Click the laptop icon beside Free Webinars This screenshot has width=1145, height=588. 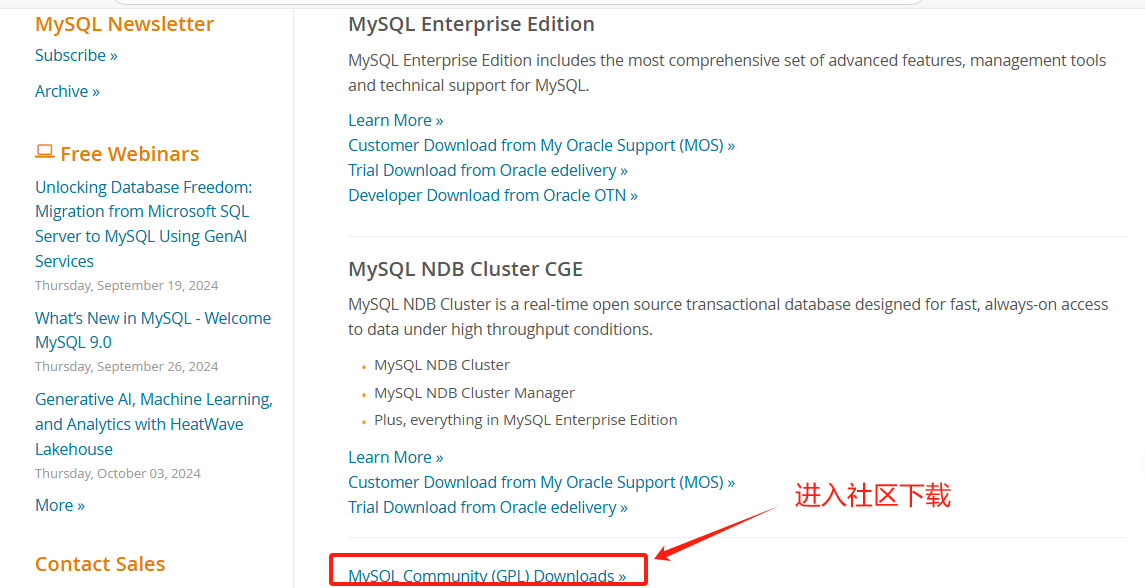pos(45,152)
